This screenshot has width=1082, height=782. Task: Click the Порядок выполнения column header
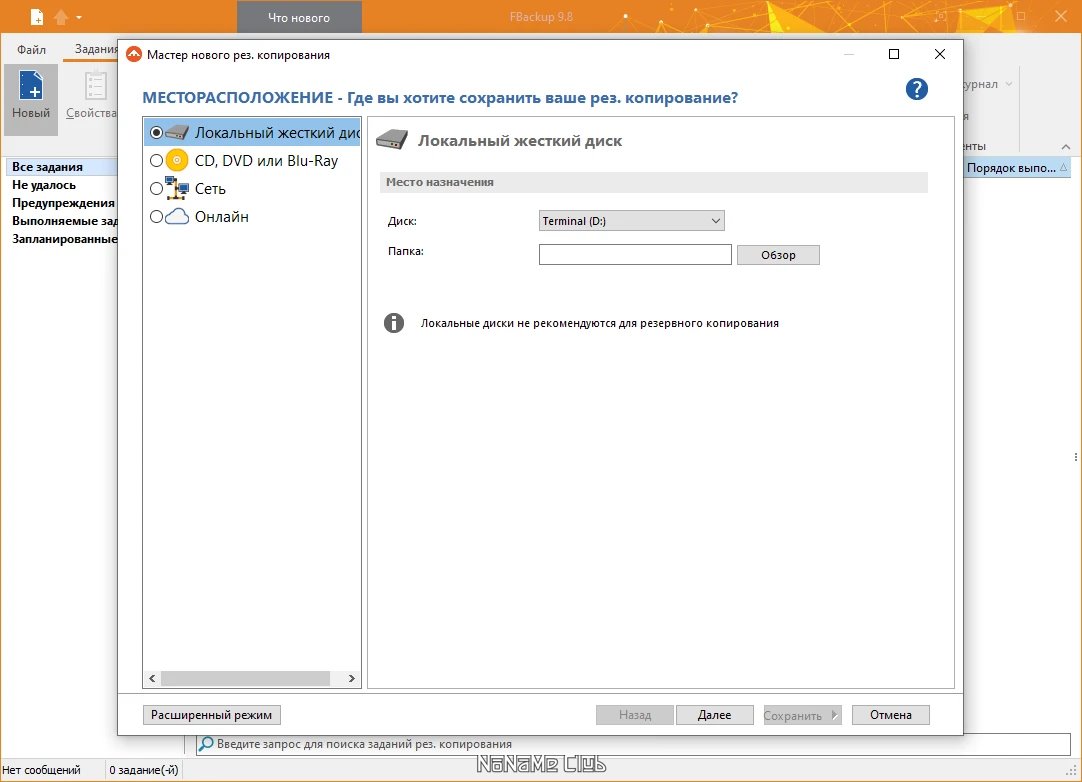pos(1016,168)
